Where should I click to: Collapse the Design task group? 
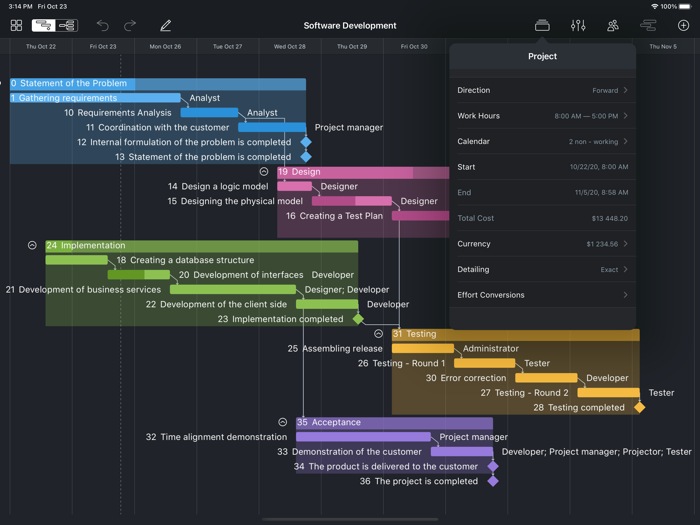(264, 172)
